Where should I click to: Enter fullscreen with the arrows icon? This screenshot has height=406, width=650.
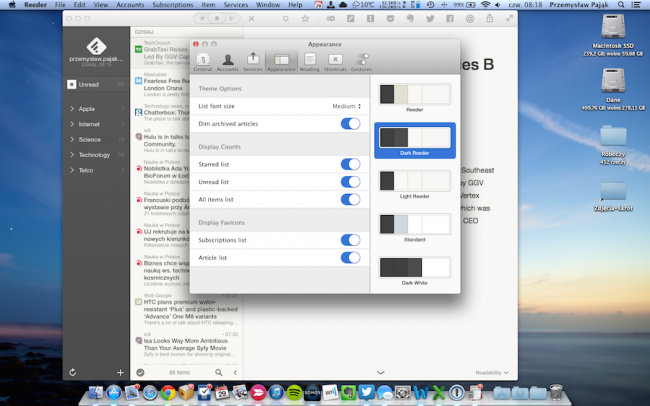[509, 18]
